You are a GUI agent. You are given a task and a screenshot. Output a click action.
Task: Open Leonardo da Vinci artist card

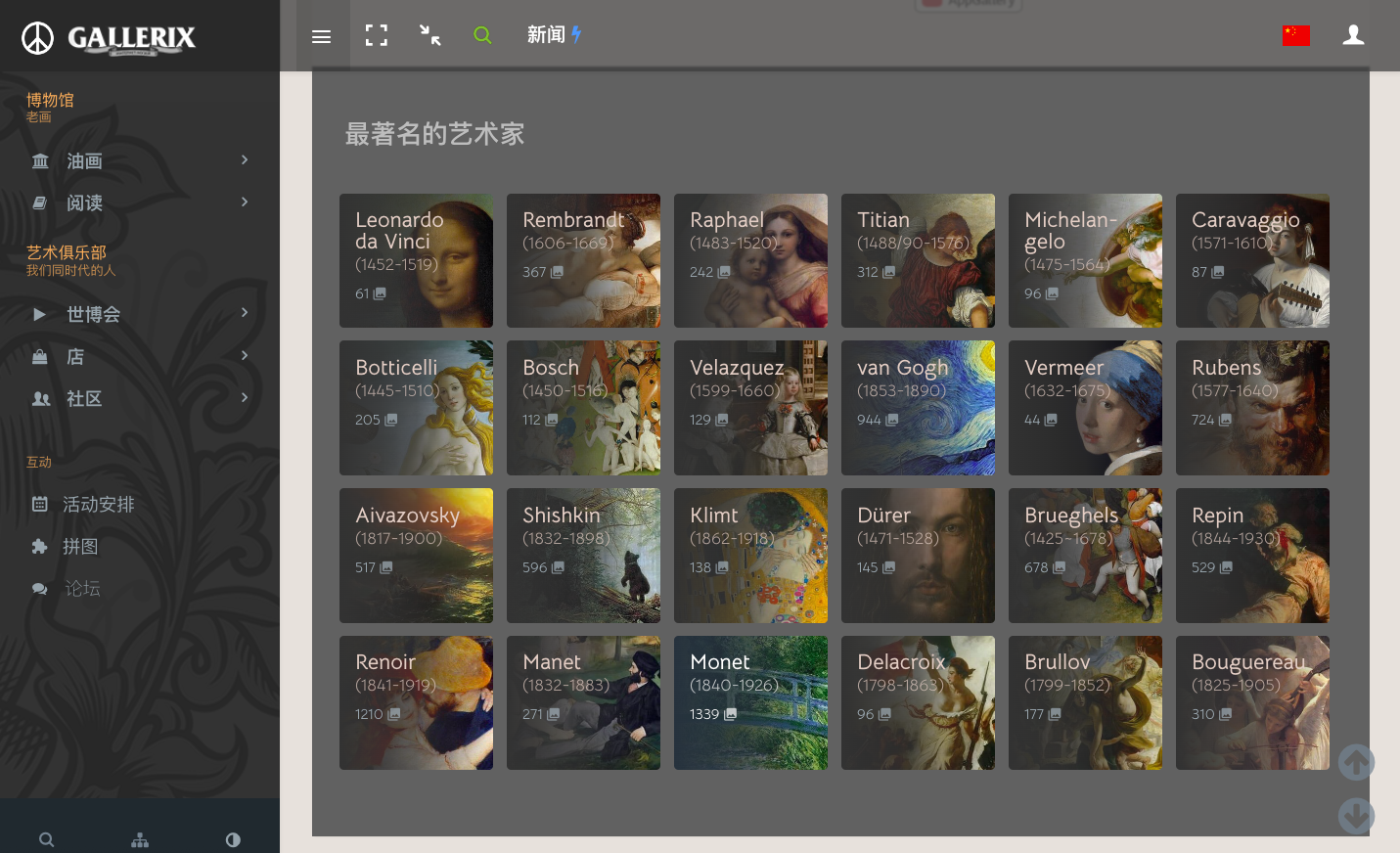(x=416, y=260)
